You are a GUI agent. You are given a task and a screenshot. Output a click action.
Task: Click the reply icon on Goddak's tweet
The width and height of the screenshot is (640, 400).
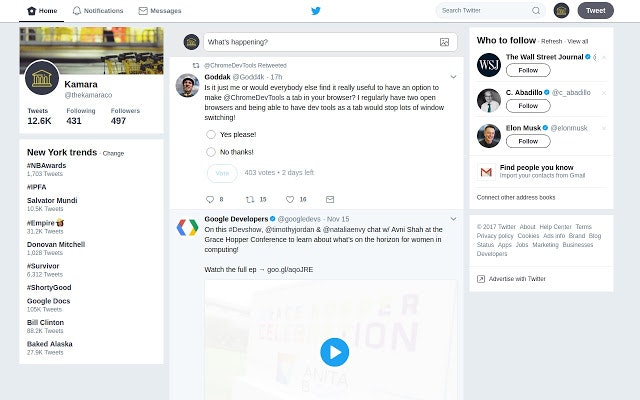[210, 199]
